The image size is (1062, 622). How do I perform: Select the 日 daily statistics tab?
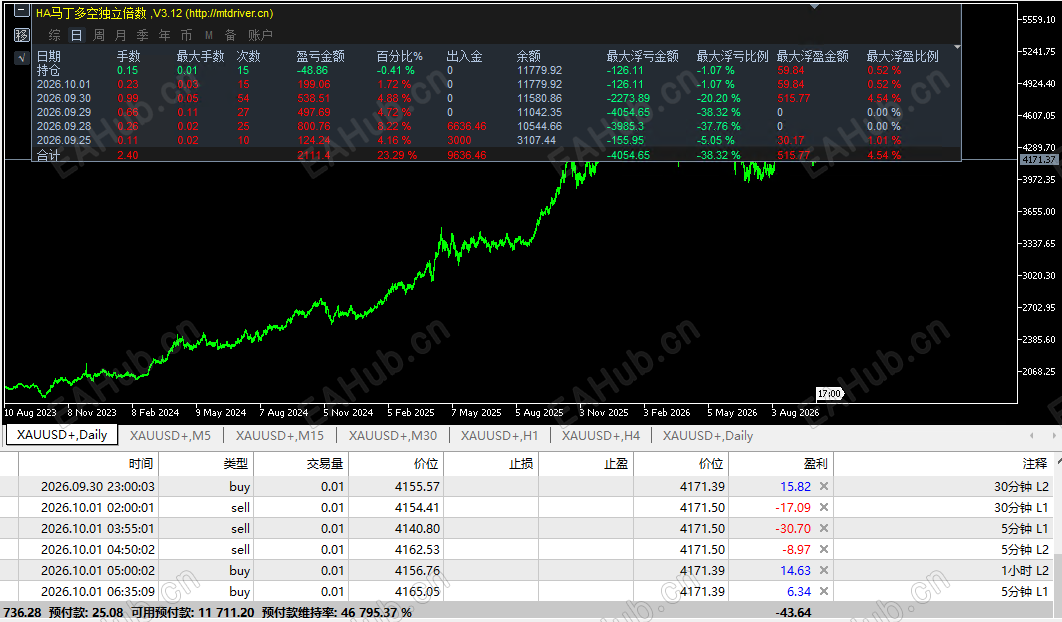pyautogui.click(x=77, y=35)
